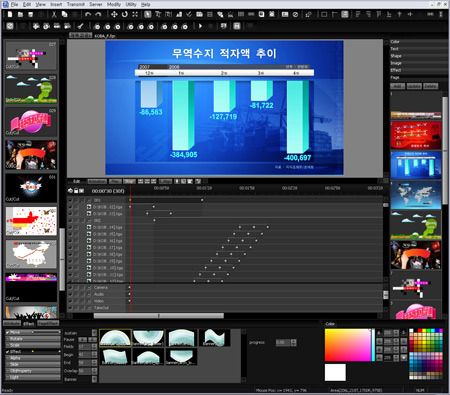Select the arrow pointer selection tool
This screenshot has width=450, height=395.
[148, 14]
